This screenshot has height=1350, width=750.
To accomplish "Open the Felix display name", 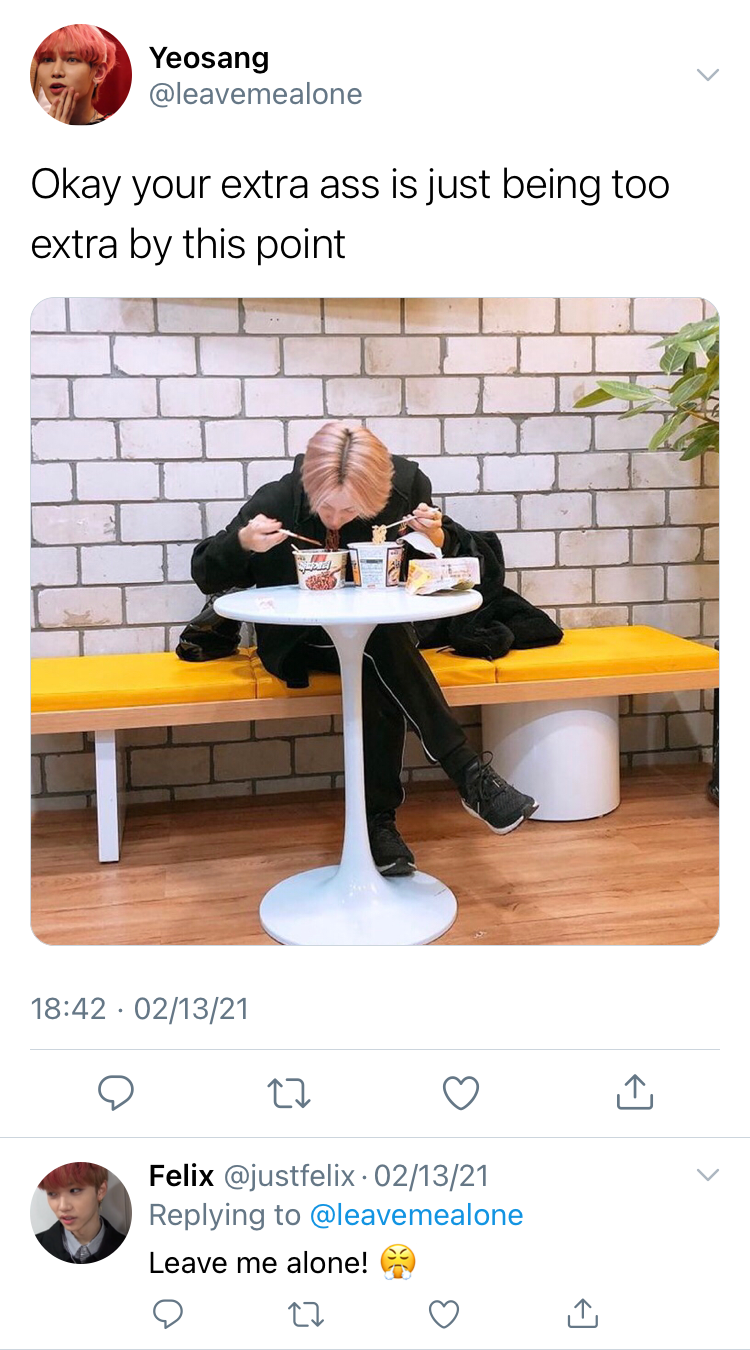I will coord(181,1176).
